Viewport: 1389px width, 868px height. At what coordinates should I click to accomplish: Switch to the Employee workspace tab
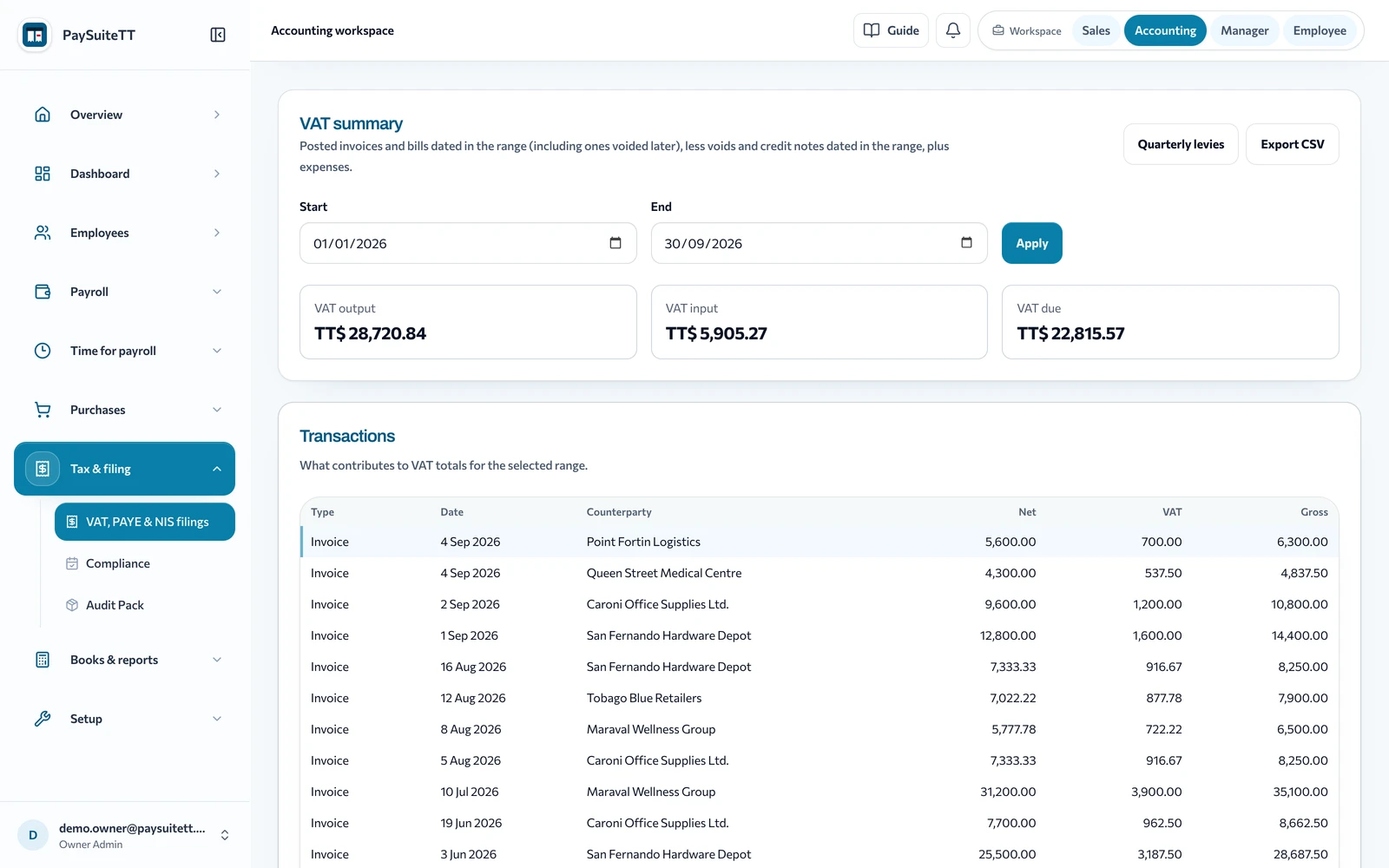(1320, 30)
